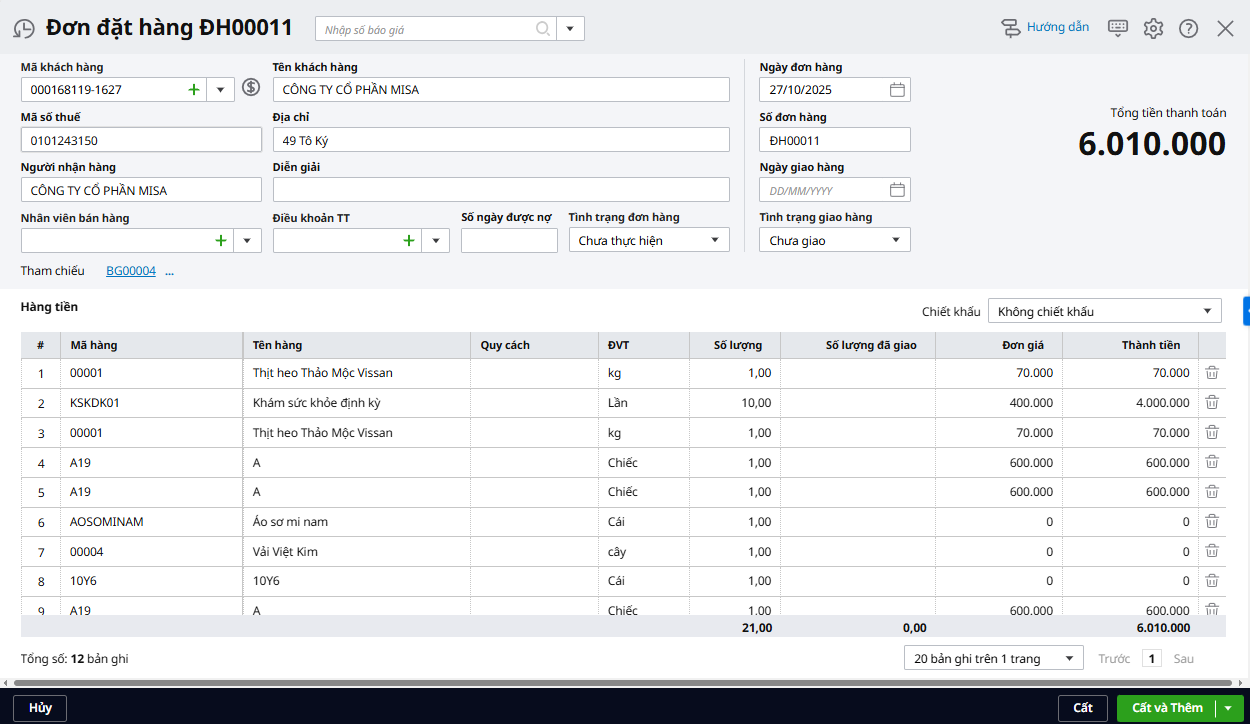Open reference link BG00004
1250x724 pixels.
(131, 271)
